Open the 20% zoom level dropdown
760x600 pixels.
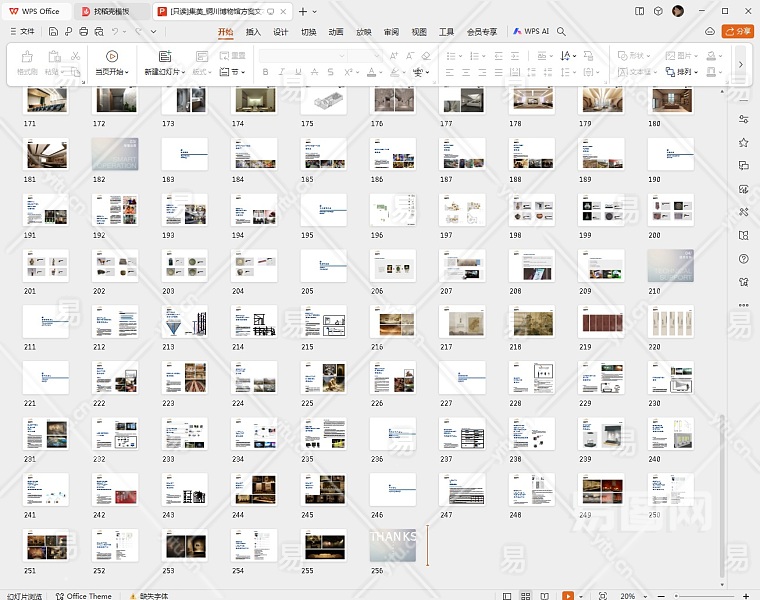632,596
